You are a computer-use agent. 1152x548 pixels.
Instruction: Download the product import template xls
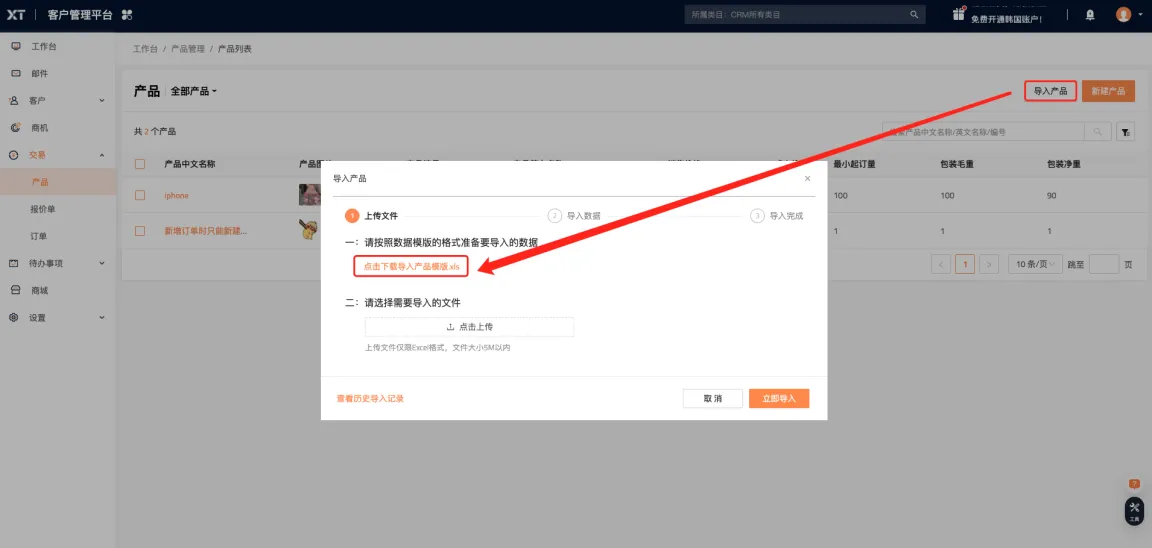click(x=411, y=267)
